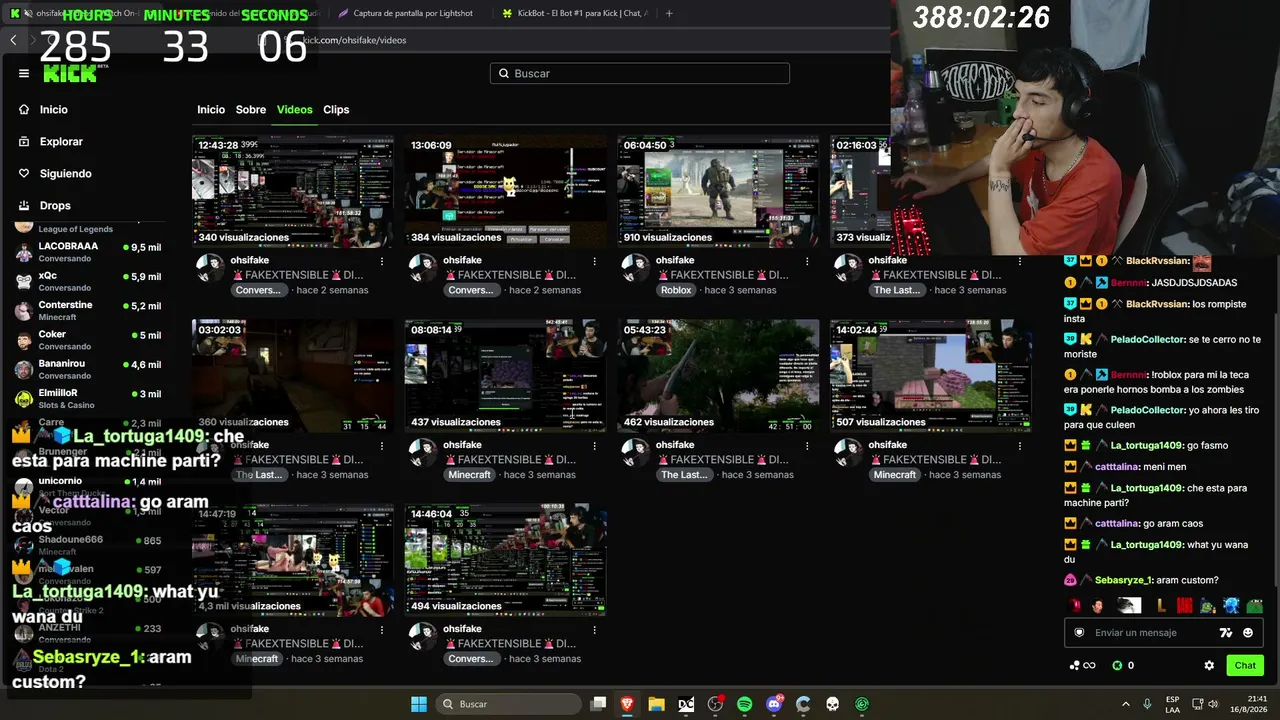Open the Kick hamburger sidebar menu
This screenshot has height=720, width=1280.
(24, 73)
